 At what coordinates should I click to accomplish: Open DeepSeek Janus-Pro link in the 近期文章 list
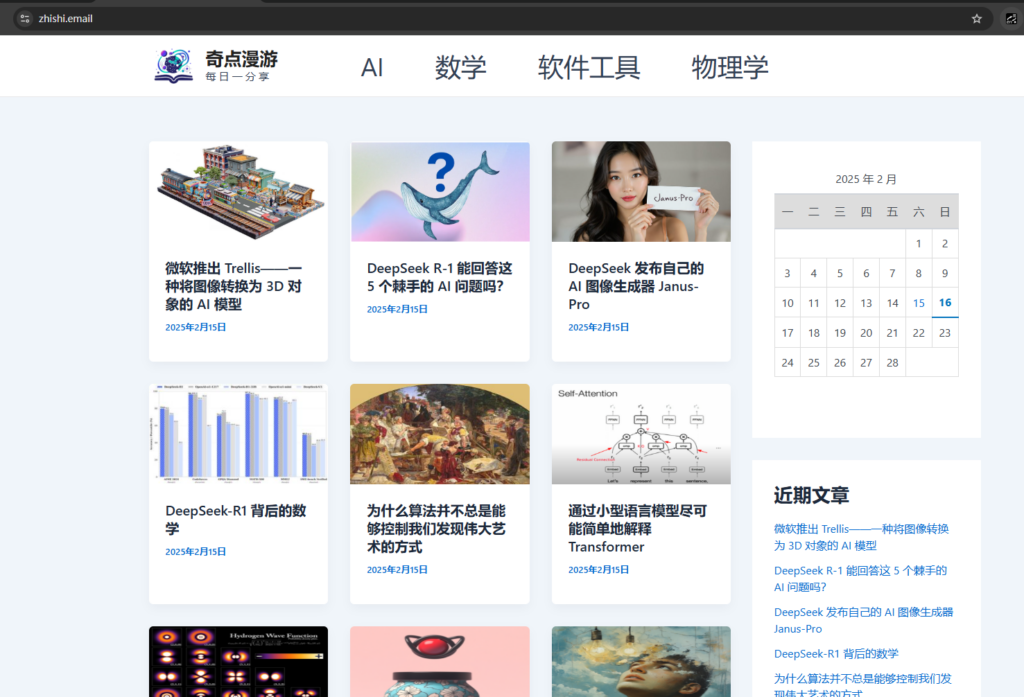(x=863, y=621)
